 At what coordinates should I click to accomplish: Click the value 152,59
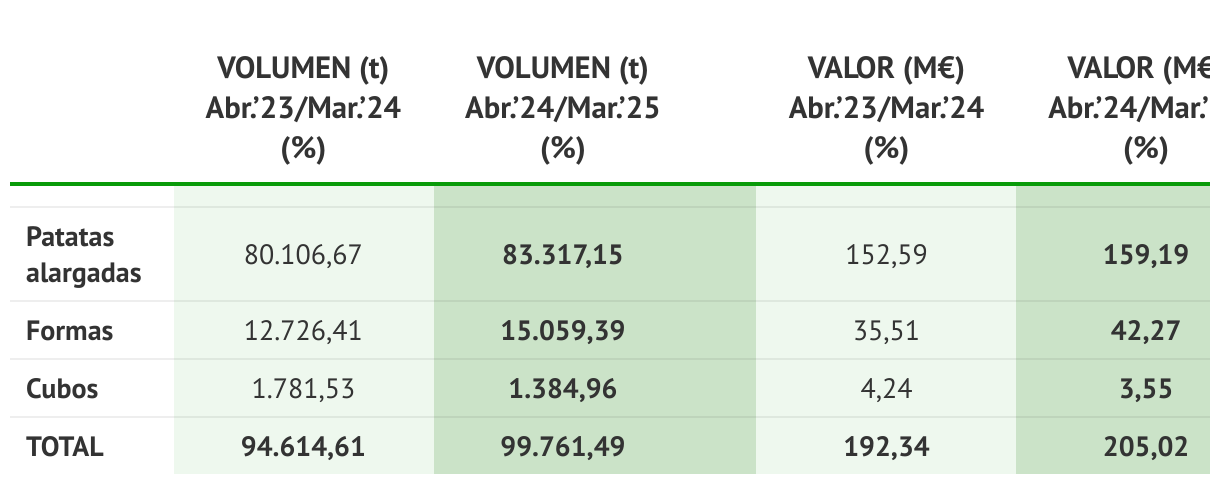(x=886, y=254)
